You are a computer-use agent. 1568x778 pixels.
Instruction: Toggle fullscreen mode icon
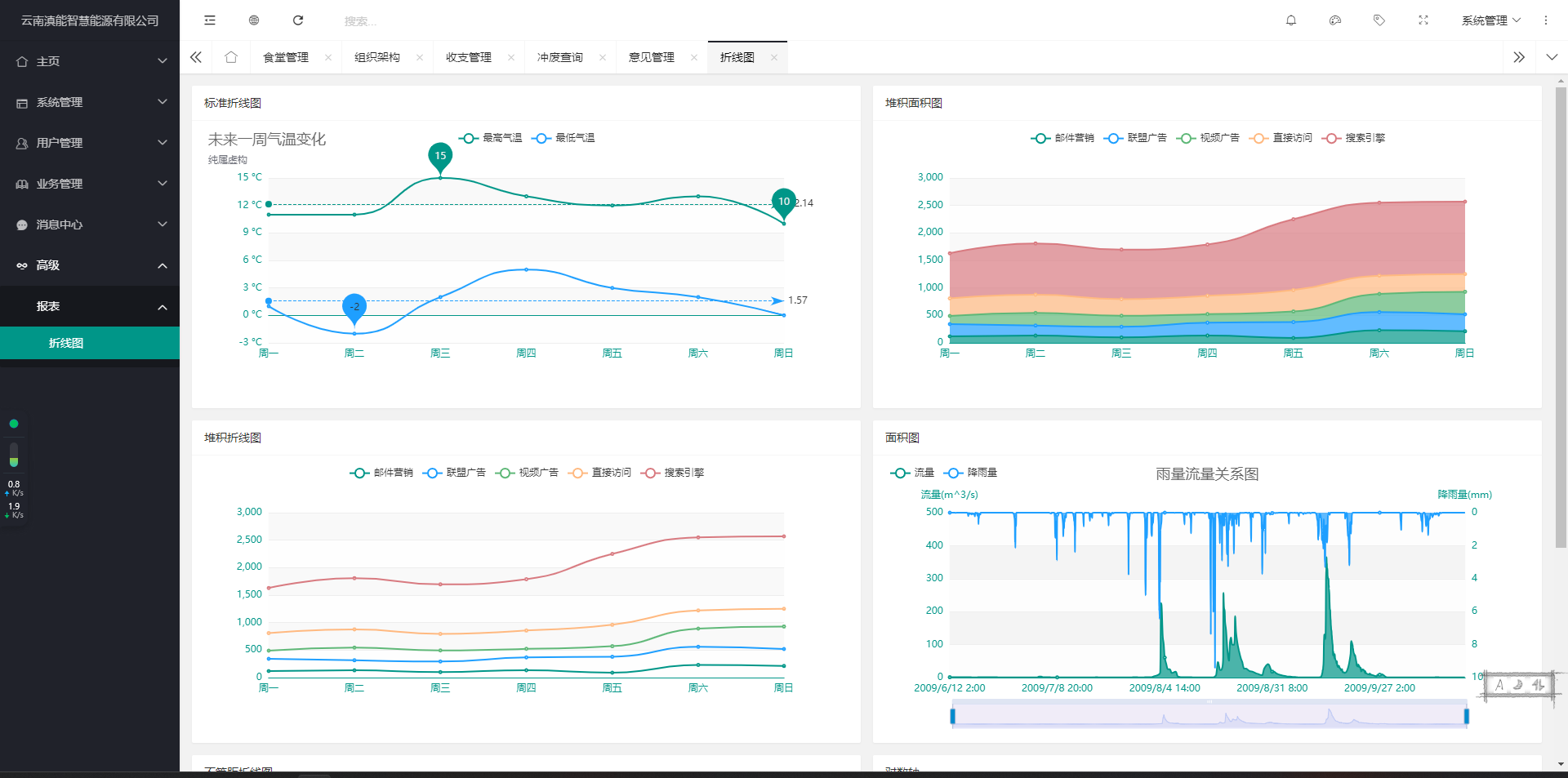1423,20
